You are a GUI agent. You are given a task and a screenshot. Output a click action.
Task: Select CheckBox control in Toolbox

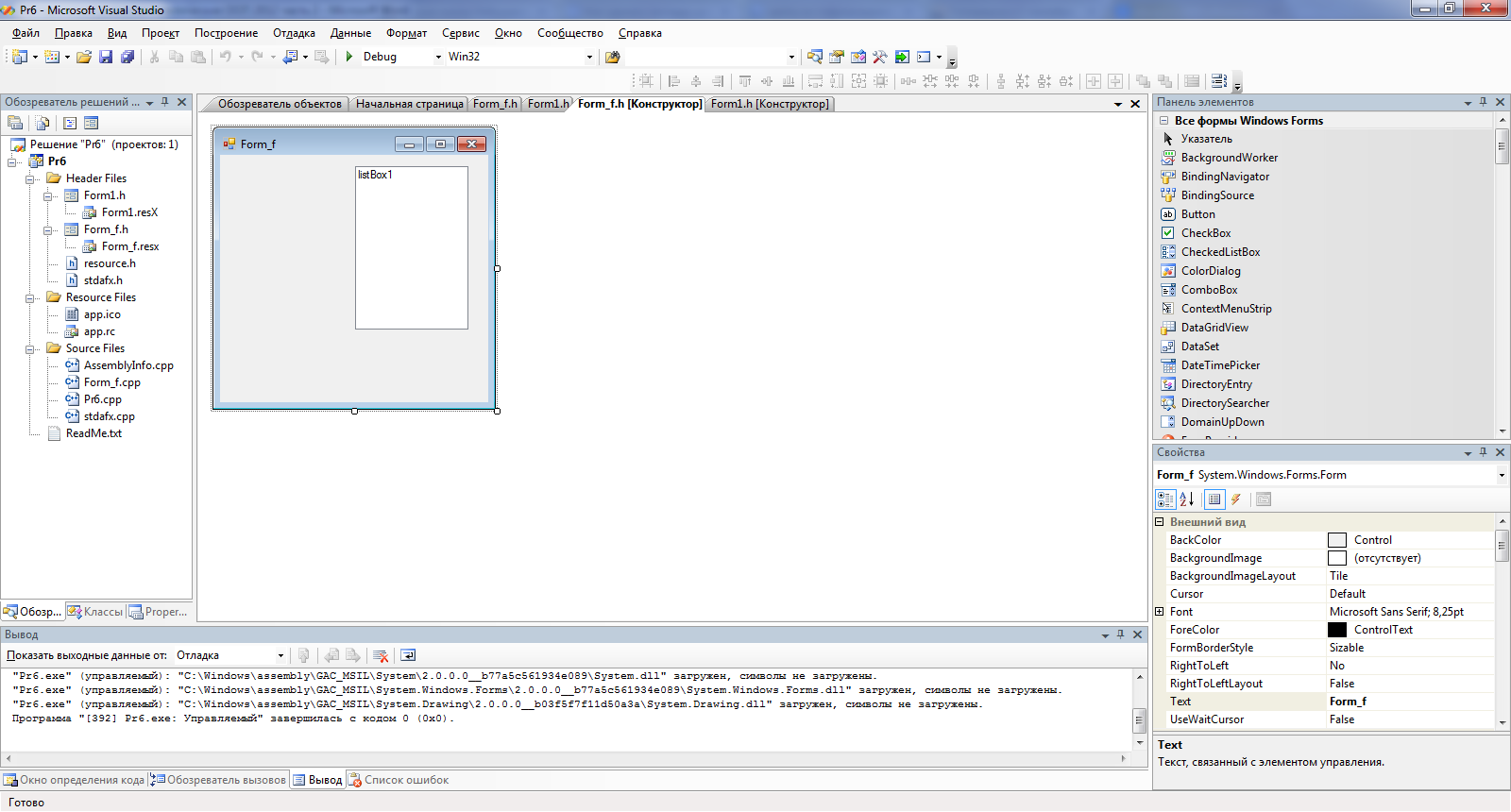pyautogui.click(x=1206, y=233)
